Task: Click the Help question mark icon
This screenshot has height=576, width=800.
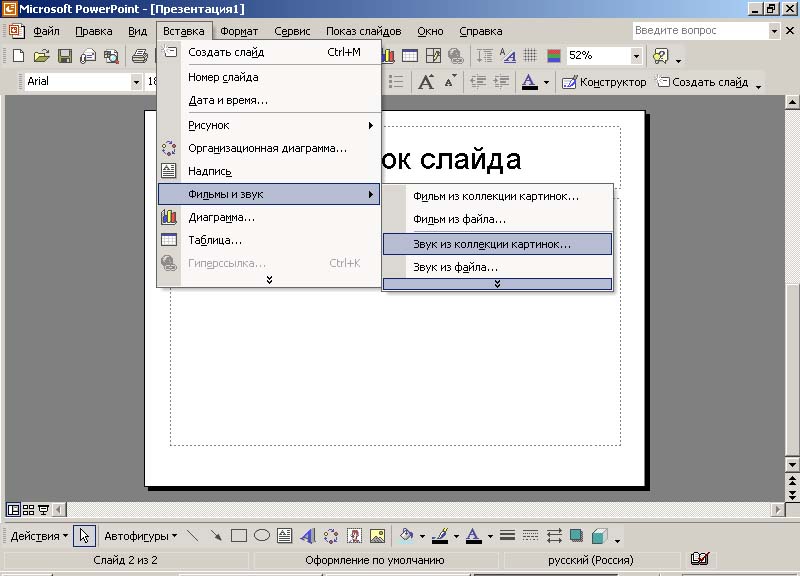Action: point(661,56)
